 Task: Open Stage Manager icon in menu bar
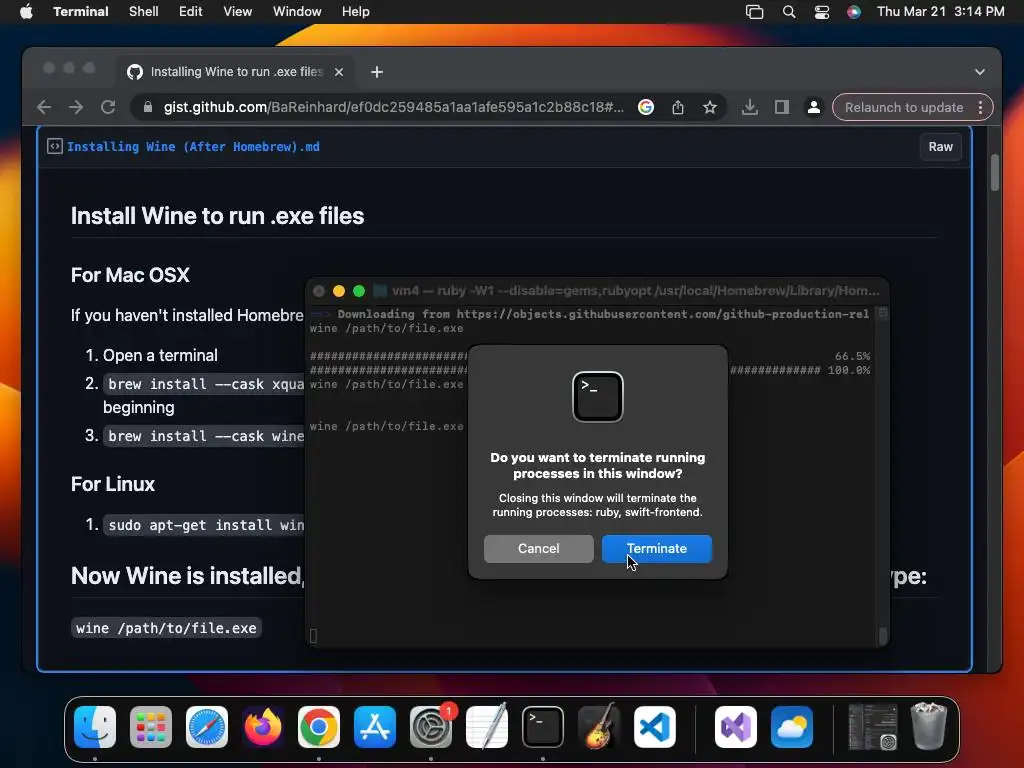pos(754,12)
